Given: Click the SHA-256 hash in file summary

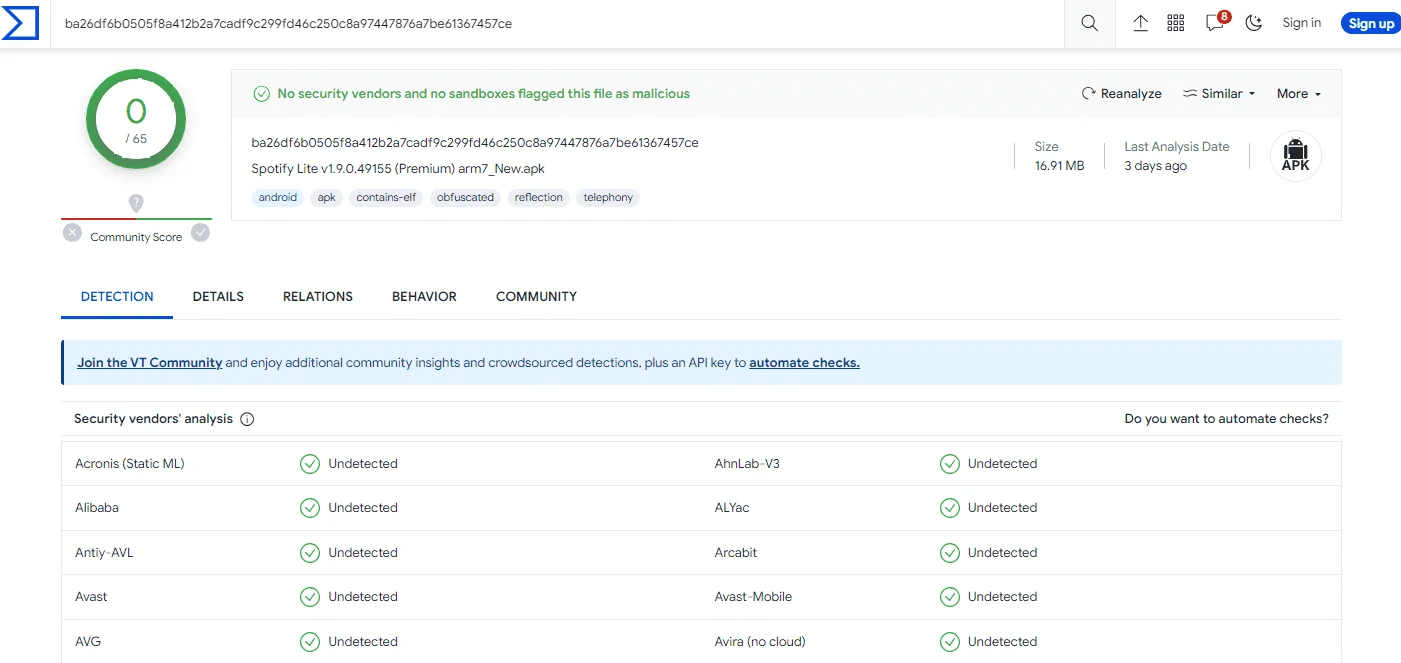Looking at the screenshot, I should click(x=475, y=143).
